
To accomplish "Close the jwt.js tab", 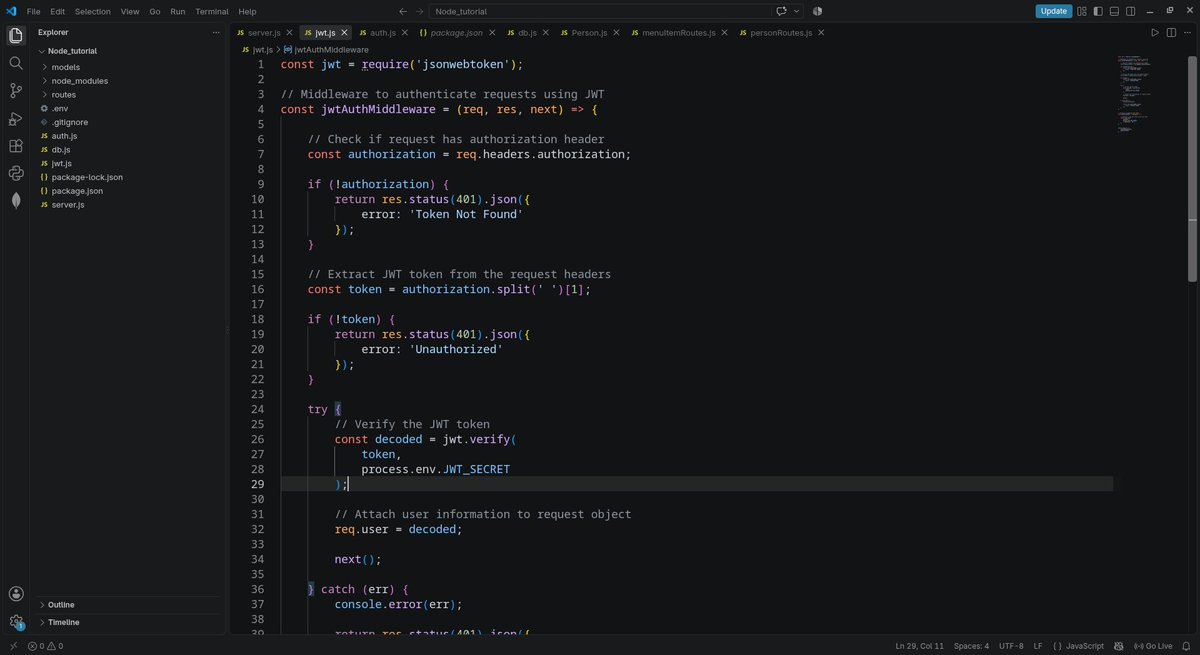I will pyautogui.click(x=345, y=33).
